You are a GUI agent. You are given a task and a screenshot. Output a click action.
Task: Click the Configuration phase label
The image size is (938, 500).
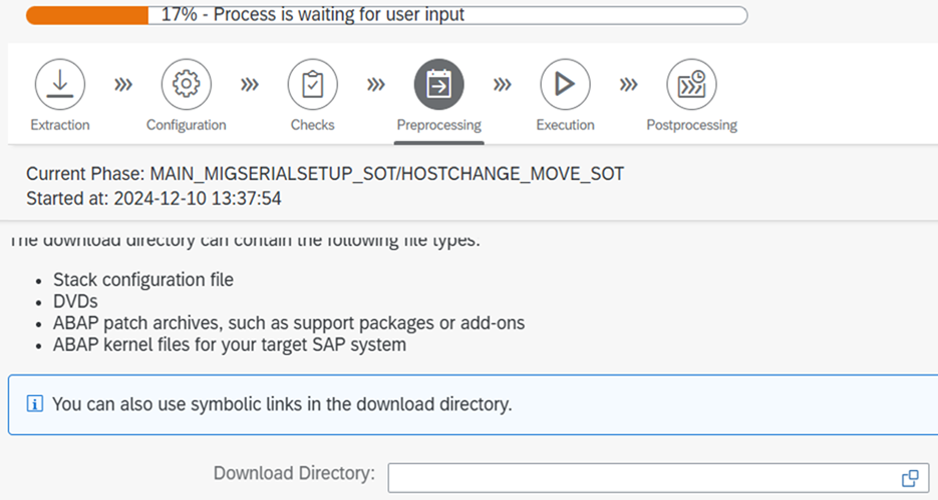(186, 125)
